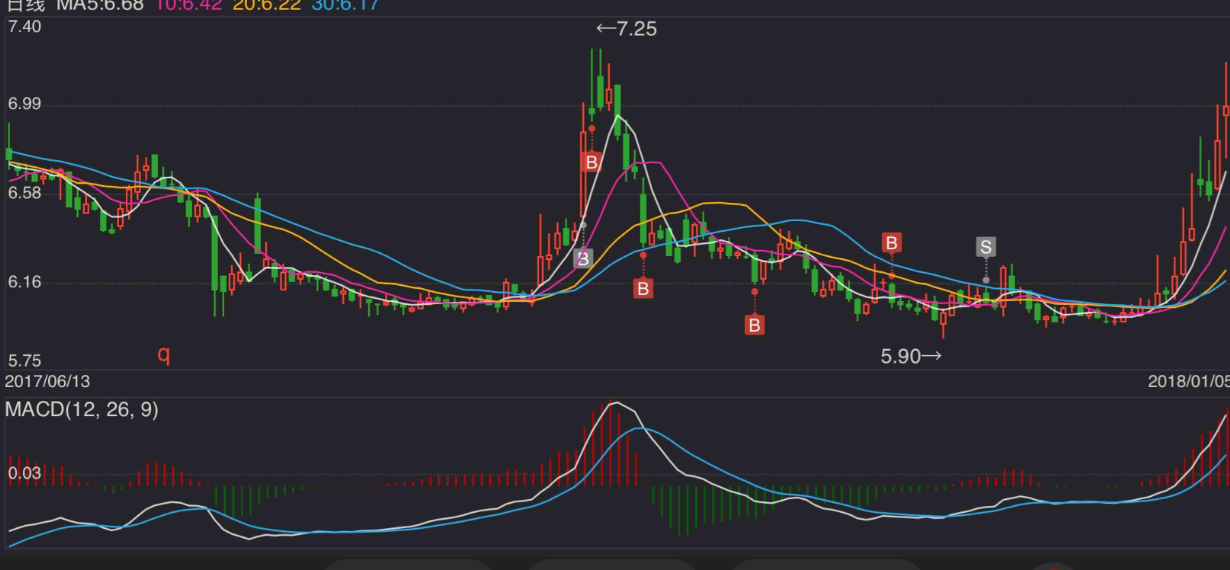
Task: Click the gray B trade marker
Action: [x=583, y=258]
